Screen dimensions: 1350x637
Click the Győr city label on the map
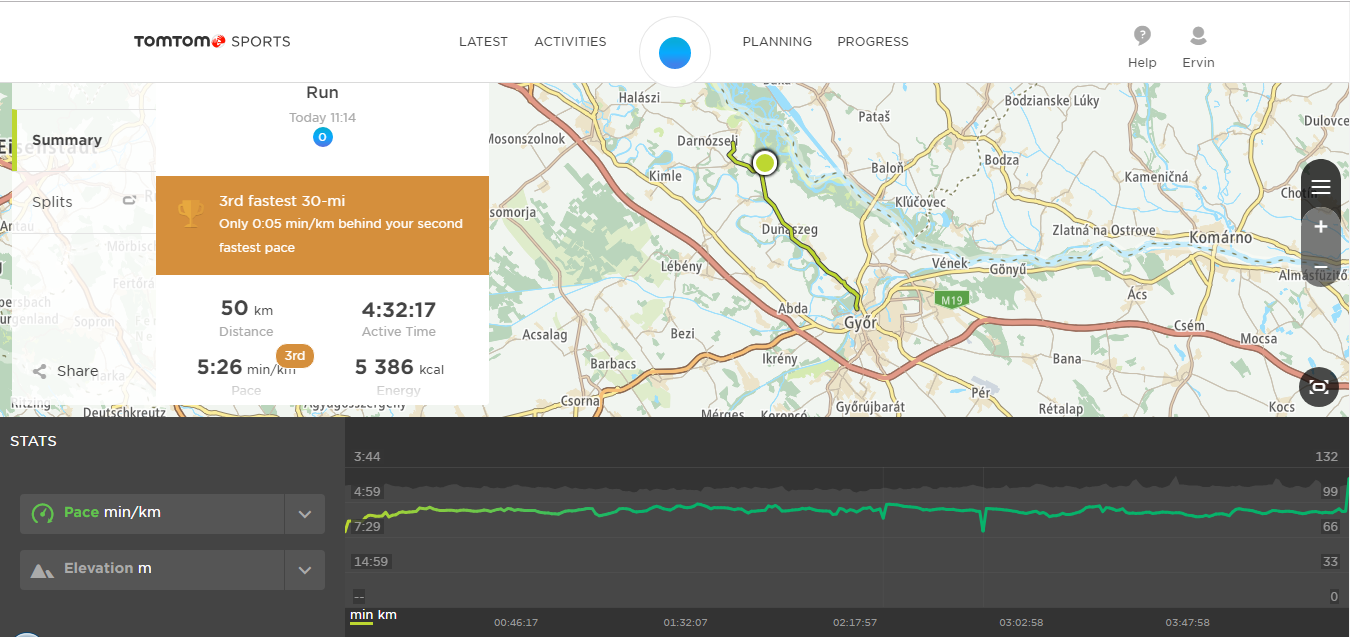(861, 324)
